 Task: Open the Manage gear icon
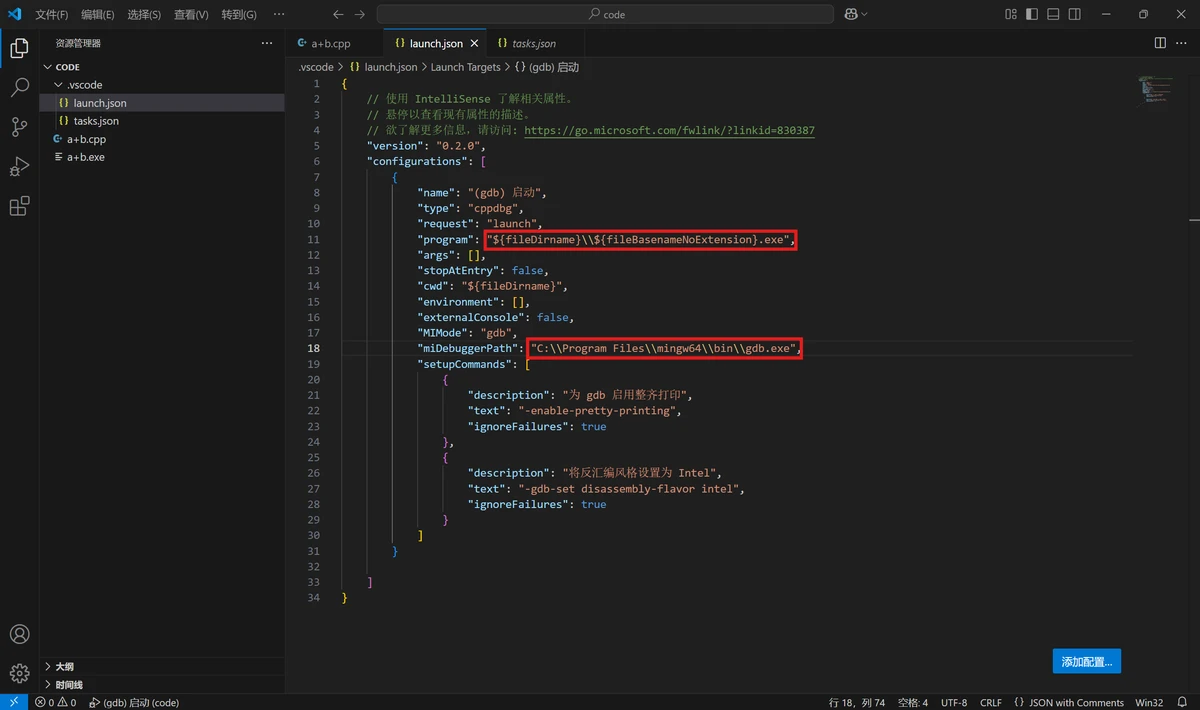(19, 673)
